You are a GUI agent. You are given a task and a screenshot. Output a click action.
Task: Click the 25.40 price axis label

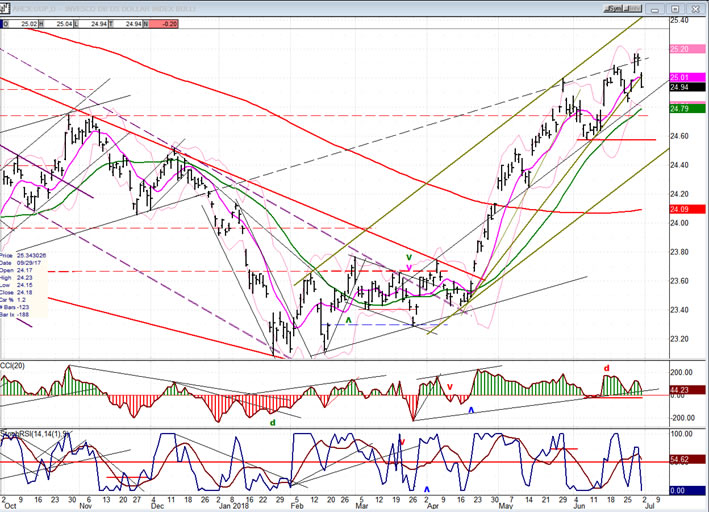tap(679, 20)
